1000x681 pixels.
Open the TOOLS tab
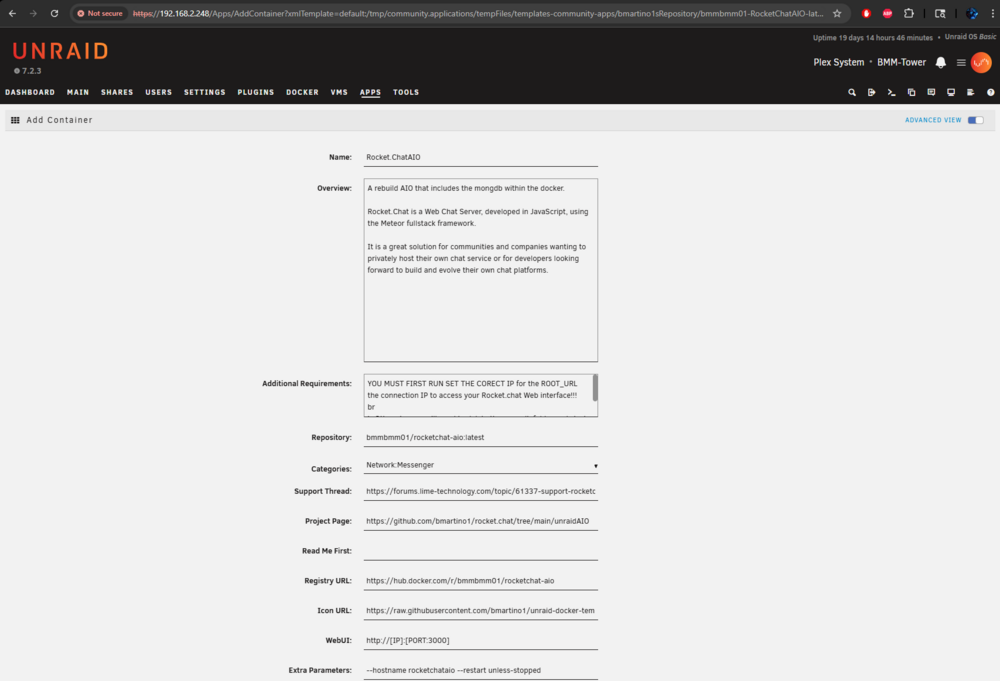click(x=406, y=92)
